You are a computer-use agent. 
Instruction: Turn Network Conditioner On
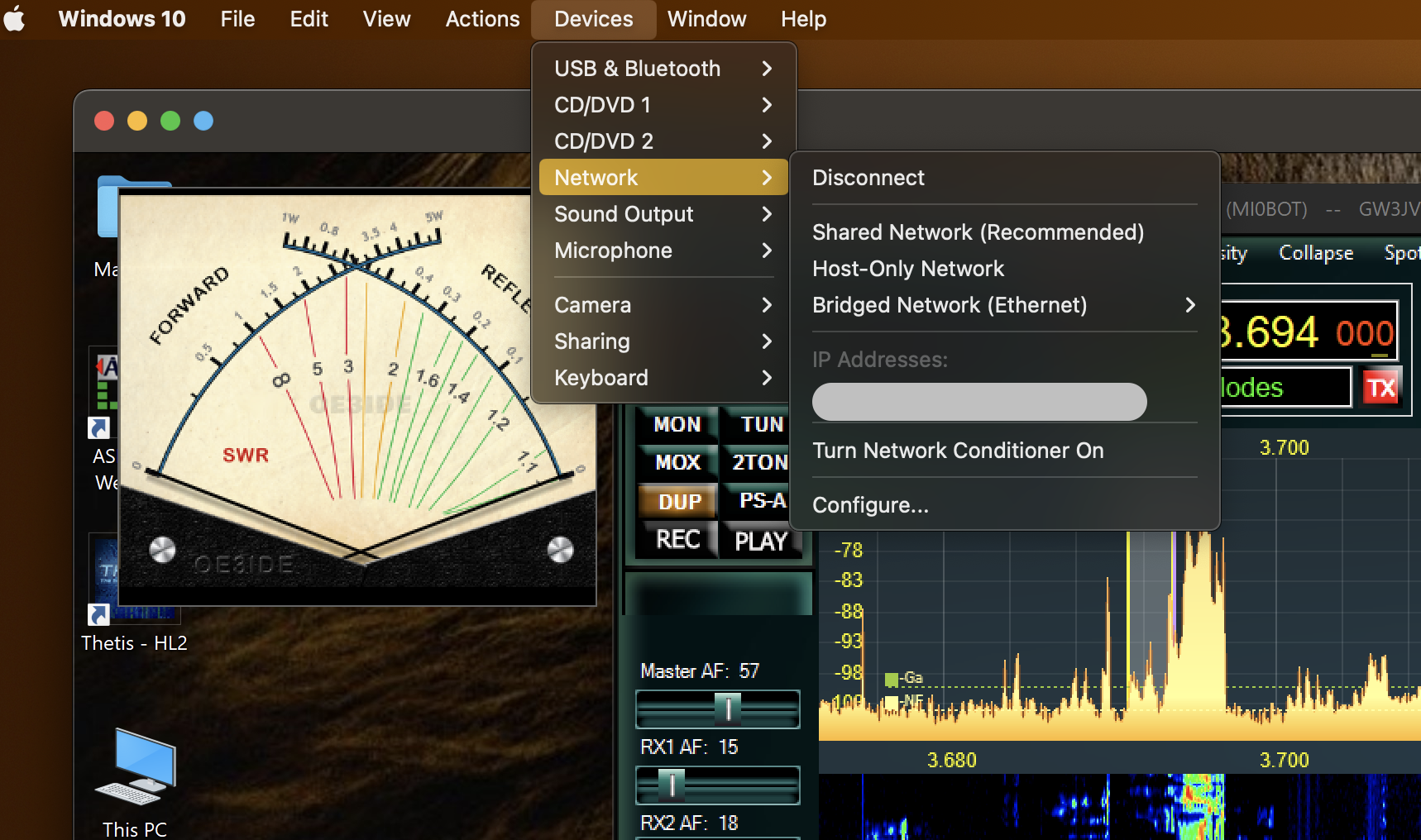(1005, 450)
